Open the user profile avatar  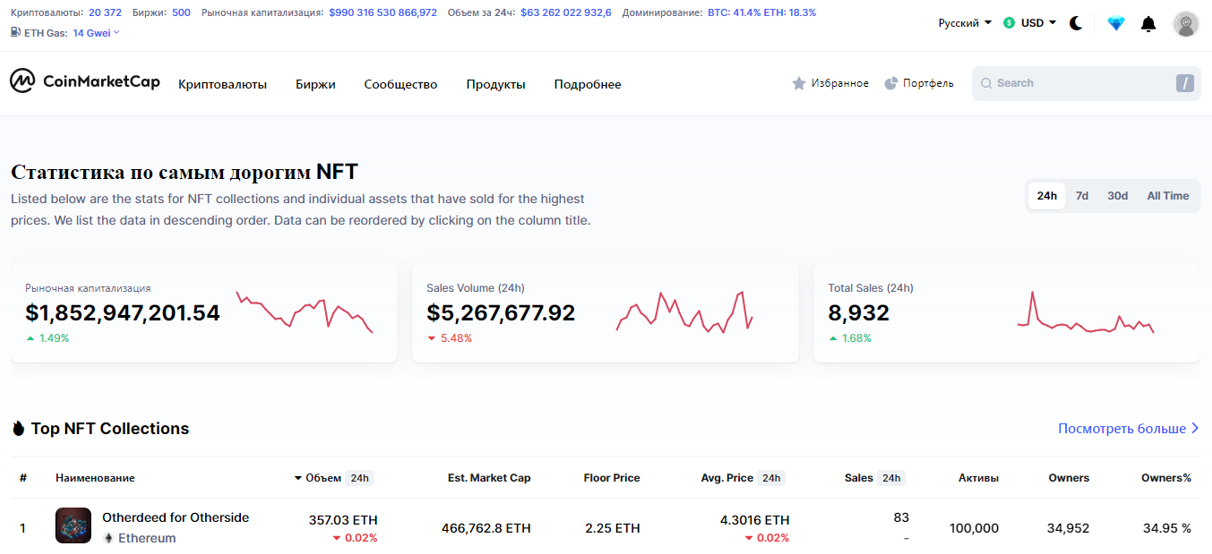click(x=1186, y=24)
